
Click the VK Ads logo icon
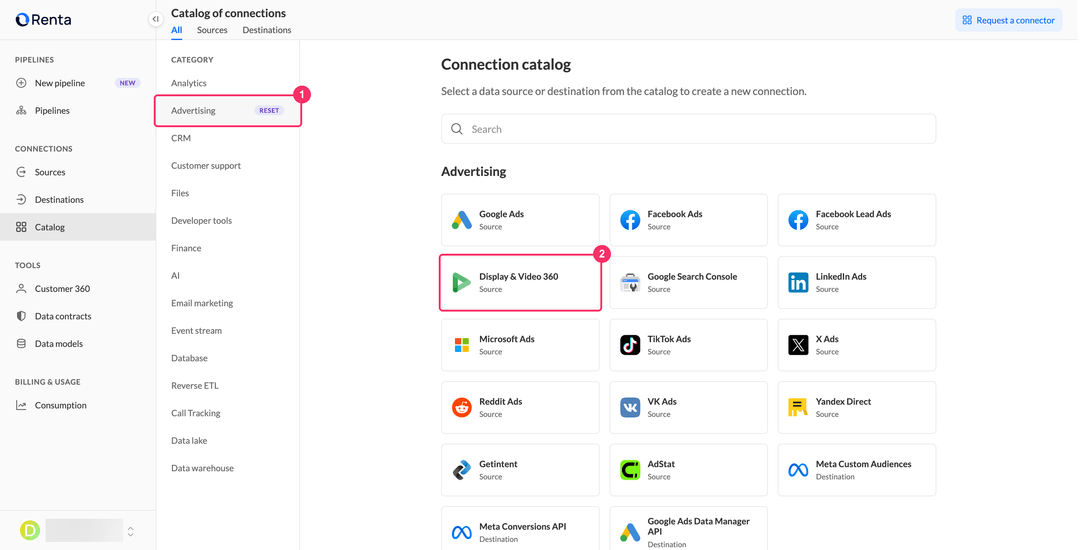pyautogui.click(x=630, y=408)
